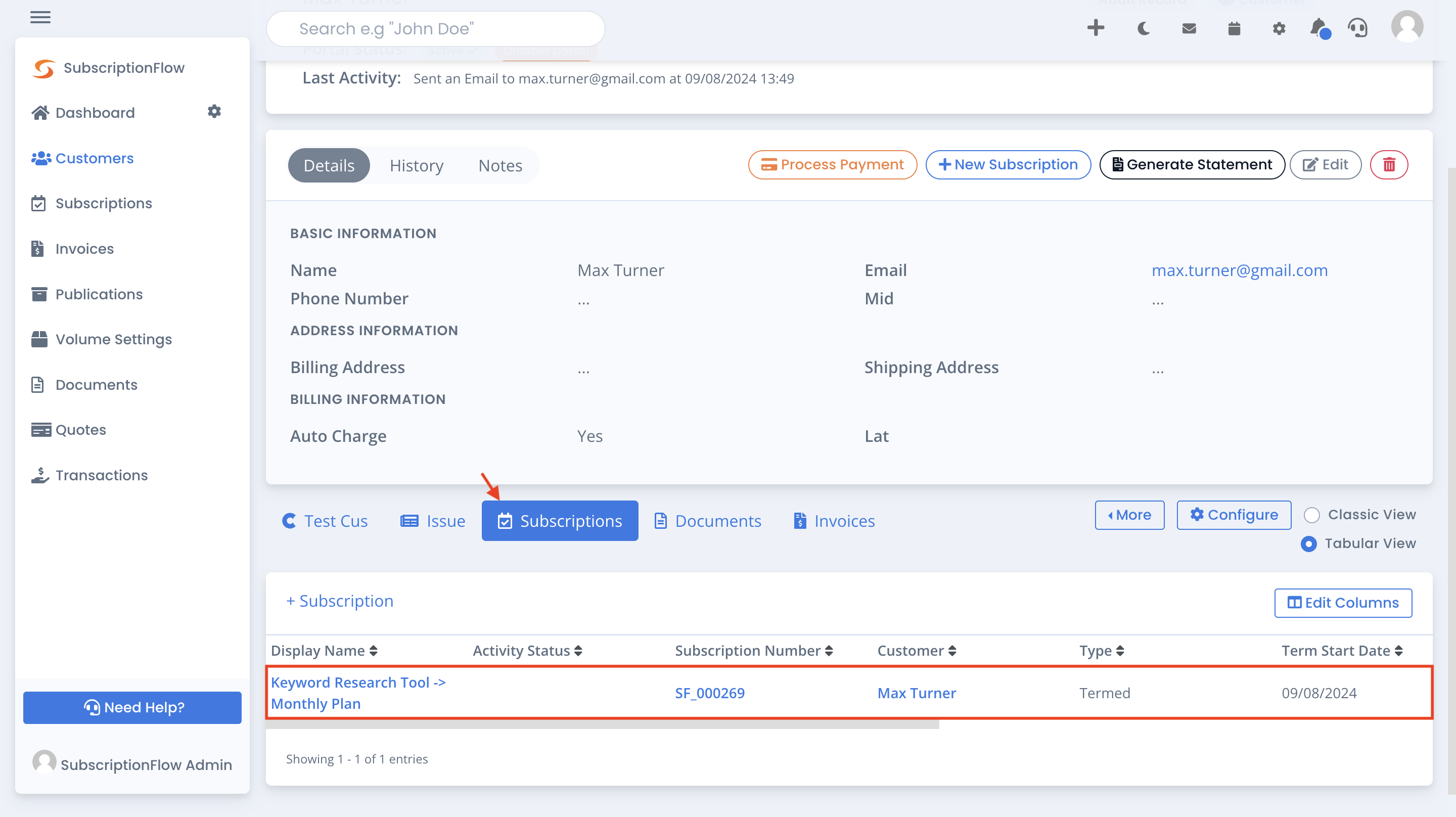Sort by Customer column
Image resolution: width=1456 pixels, height=817 pixels.
pyautogui.click(x=917, y=650)
